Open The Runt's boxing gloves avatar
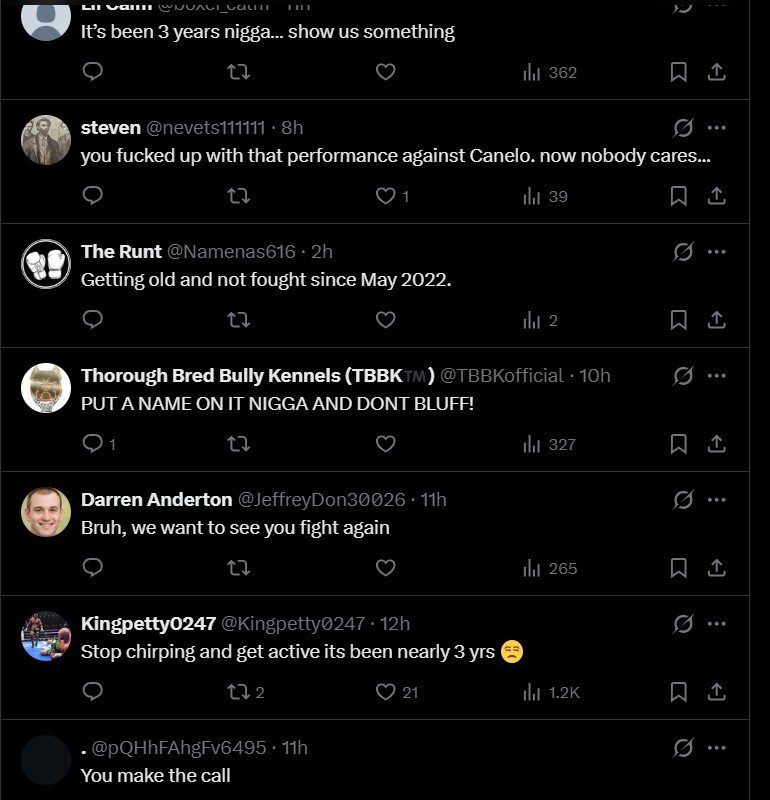This screenshot has height=800, width=770. click(x=46, y=264)
